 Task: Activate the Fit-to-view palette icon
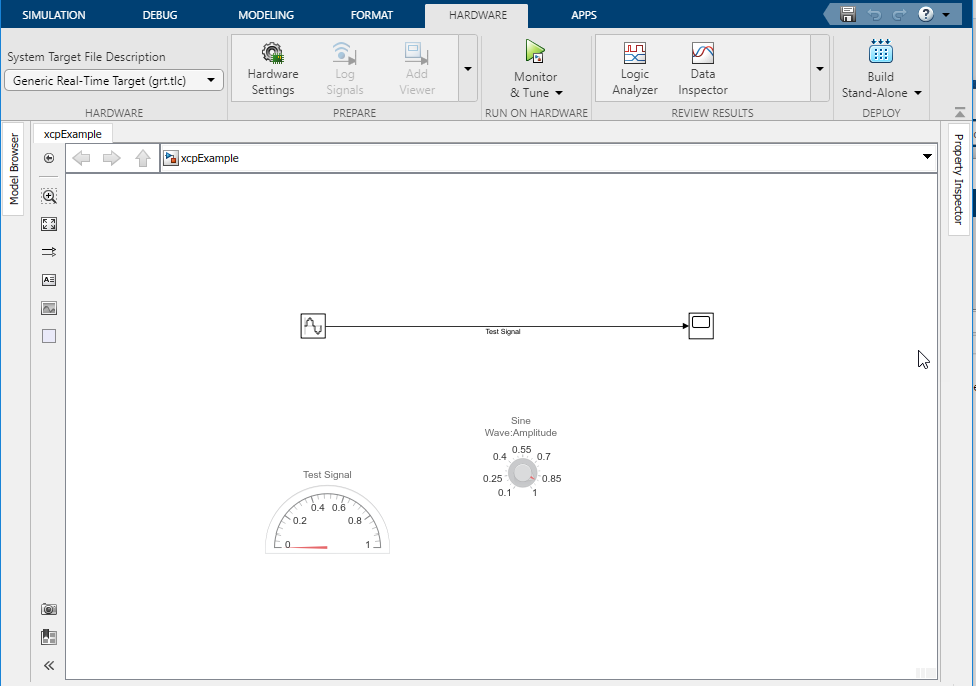[48, 224]
